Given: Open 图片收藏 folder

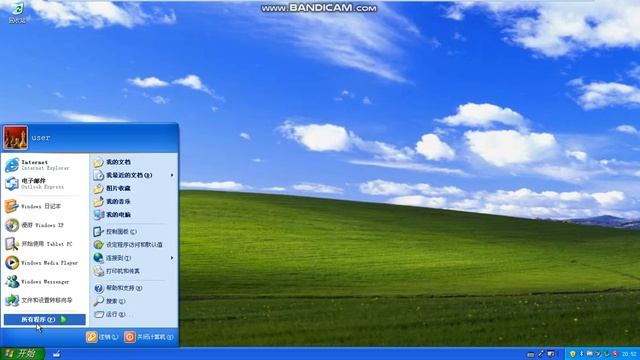Looking at the screenshot, I should [x=134, y=188].
